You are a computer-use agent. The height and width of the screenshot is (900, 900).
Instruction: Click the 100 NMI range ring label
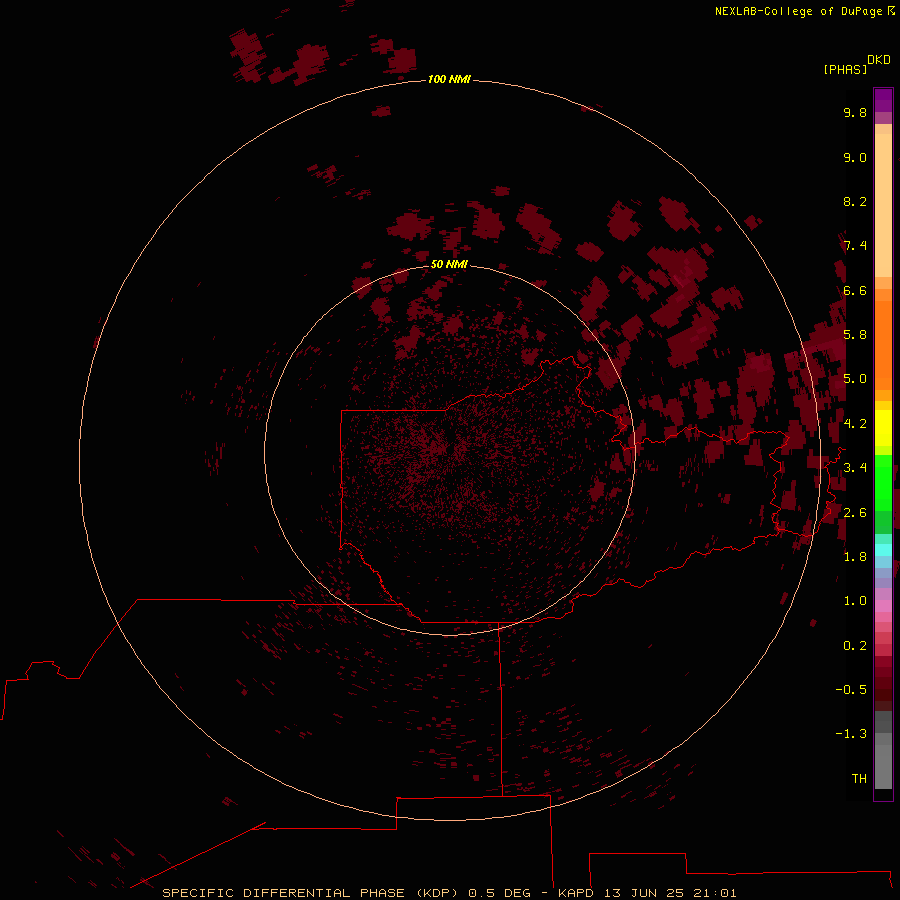click(449, 79)
